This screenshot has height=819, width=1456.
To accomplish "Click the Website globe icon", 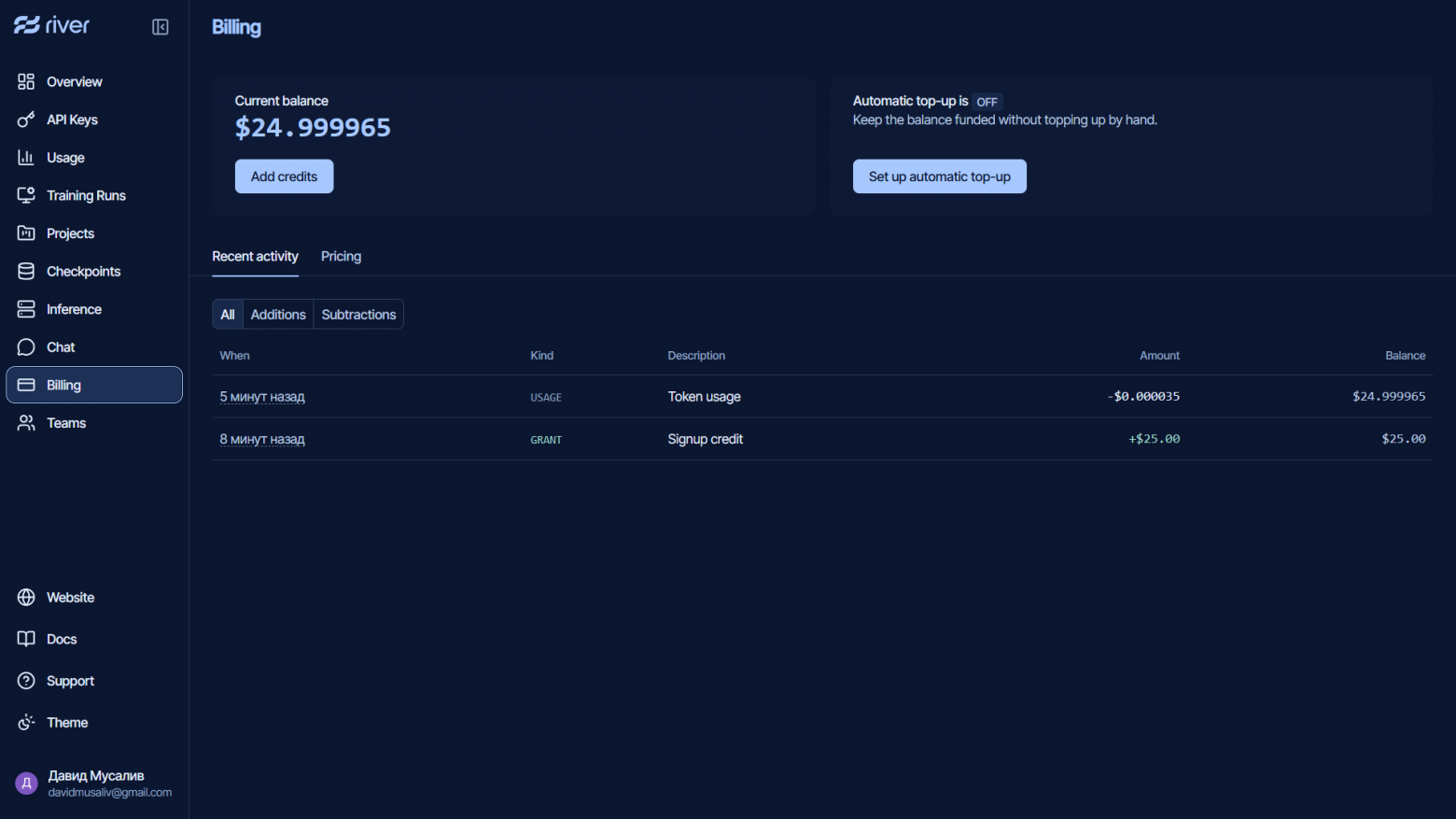I will (26, 598).
